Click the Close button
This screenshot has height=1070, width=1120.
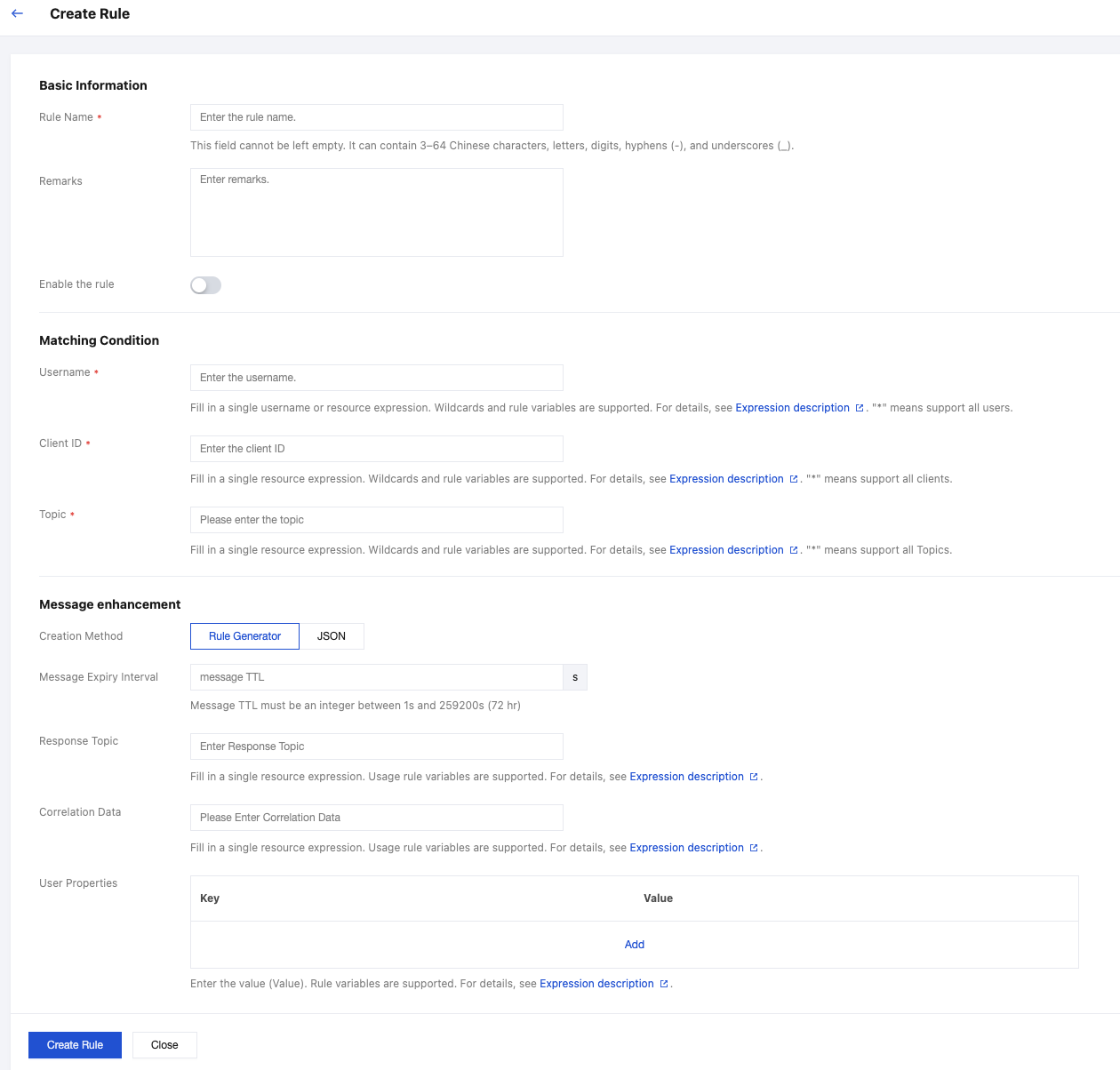coord(164,1045)
